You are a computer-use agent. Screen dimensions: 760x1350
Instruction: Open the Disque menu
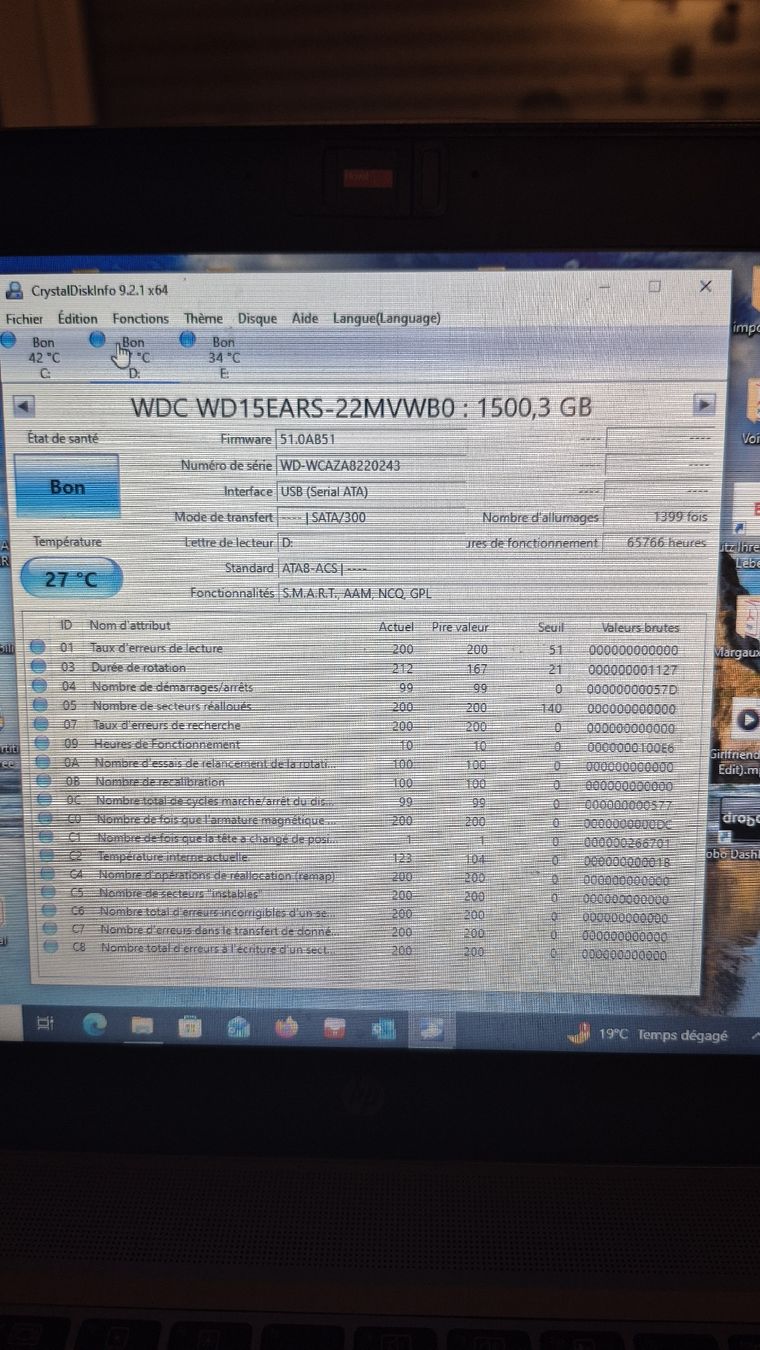pos(257,318)
